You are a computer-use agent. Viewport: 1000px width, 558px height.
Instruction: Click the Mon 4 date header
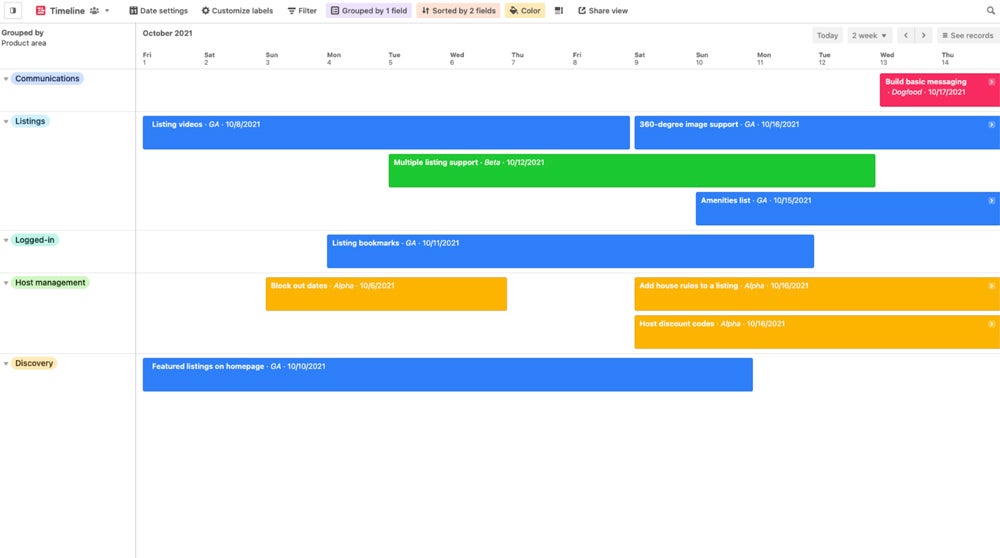coord(334,59)
